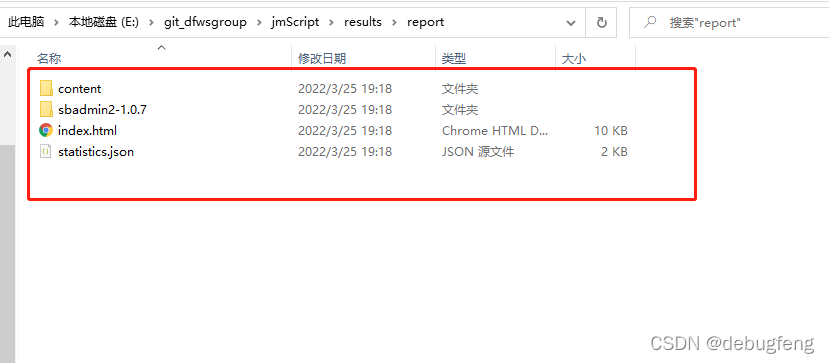This screenshot has width=829, height=363.
Task: Click the Chrome icon of index.html
Action: (46, 131)
